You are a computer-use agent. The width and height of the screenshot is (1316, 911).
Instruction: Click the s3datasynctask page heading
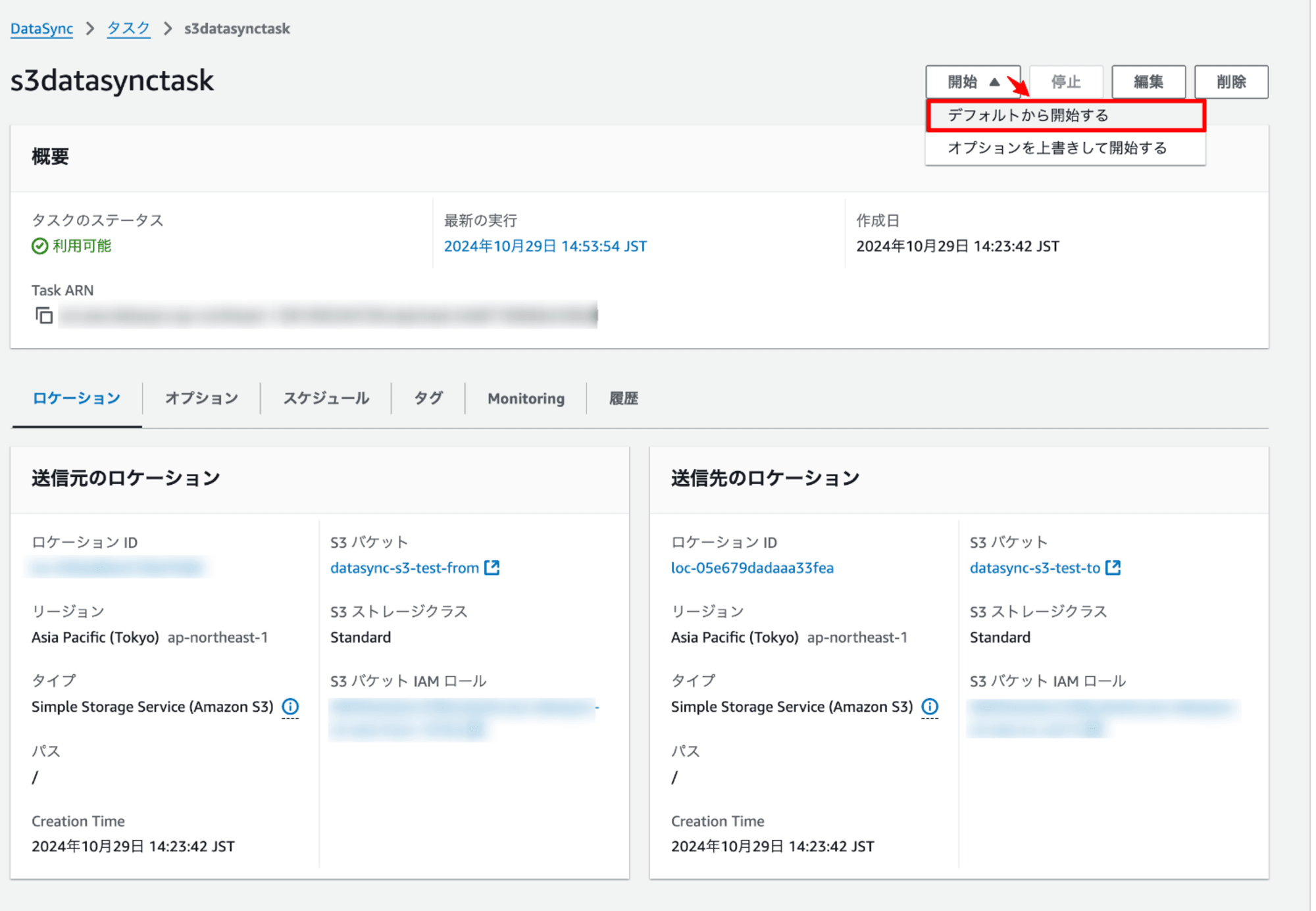(113, 81)
